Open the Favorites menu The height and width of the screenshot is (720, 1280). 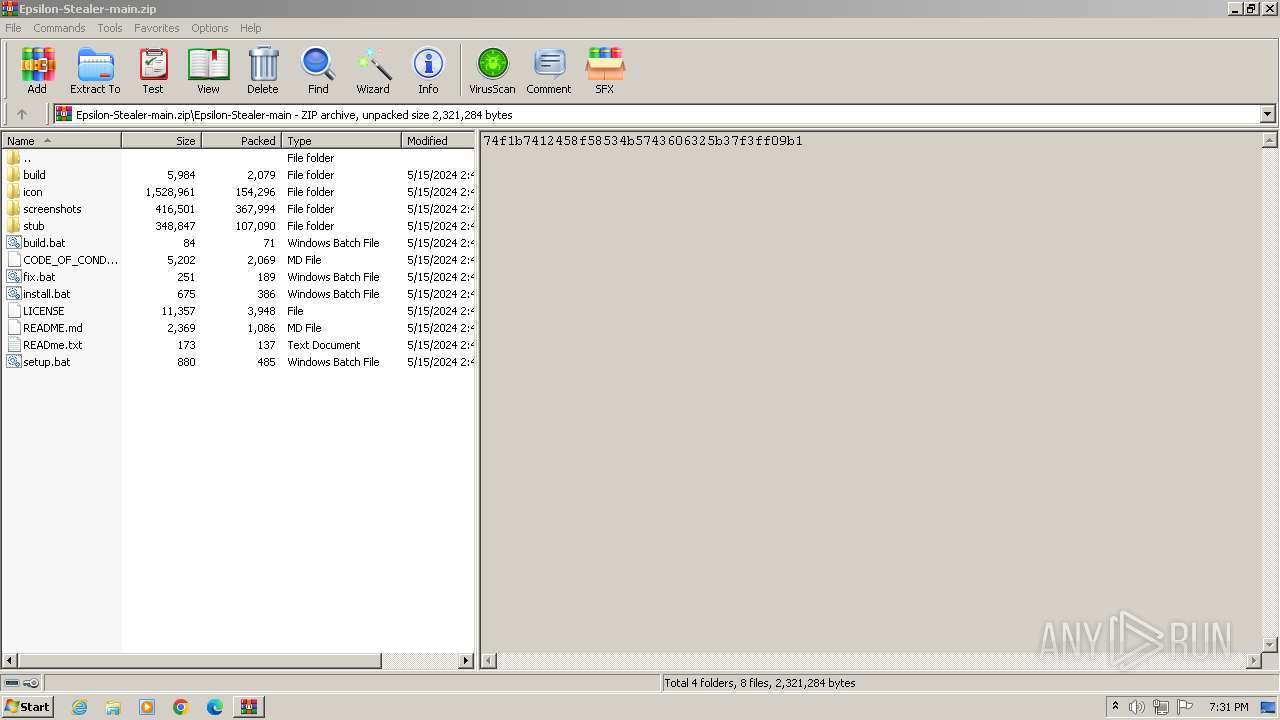157,28
